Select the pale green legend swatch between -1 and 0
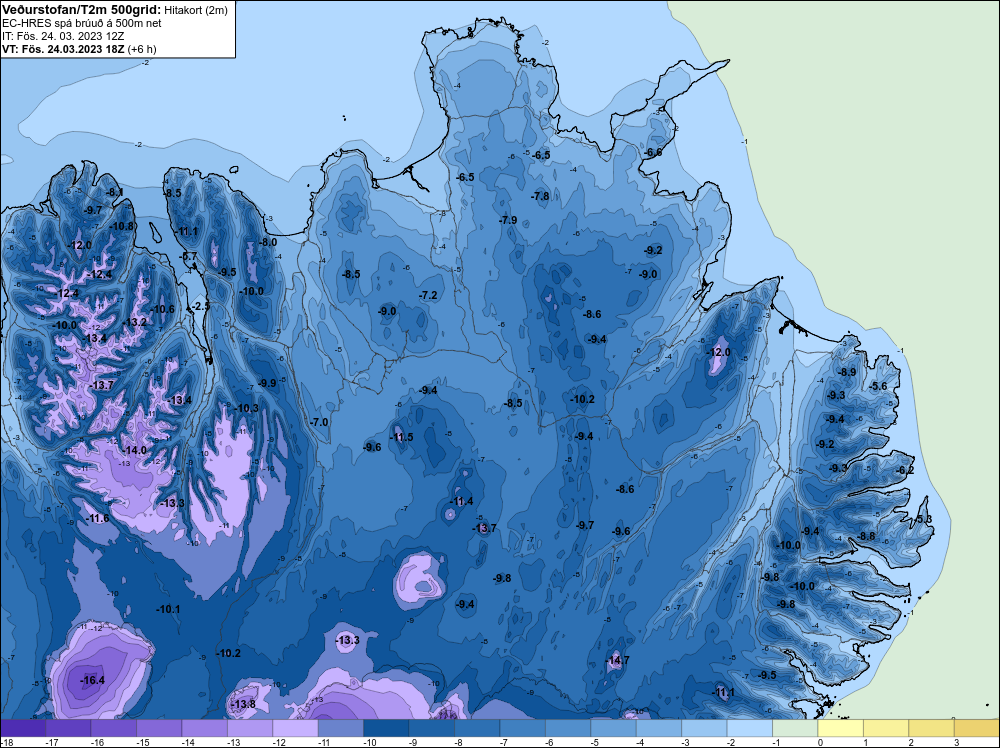 coord(795,728)
